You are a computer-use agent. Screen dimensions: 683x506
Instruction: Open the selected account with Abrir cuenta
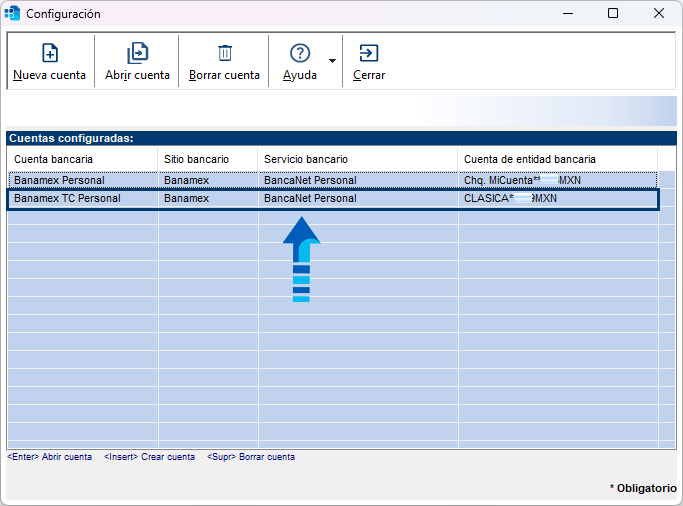tap(137, 54)
